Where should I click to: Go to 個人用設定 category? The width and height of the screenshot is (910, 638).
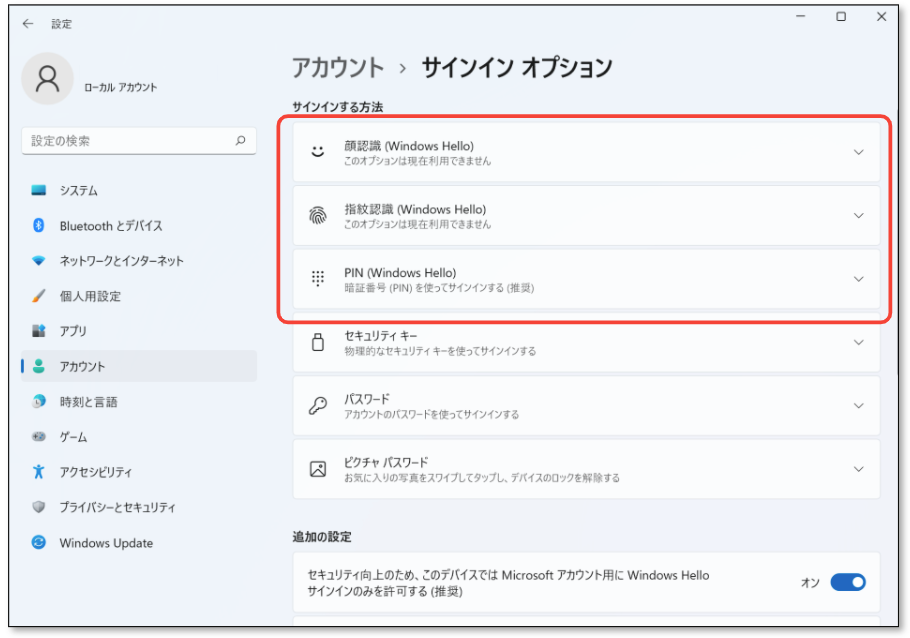point(139,296)
